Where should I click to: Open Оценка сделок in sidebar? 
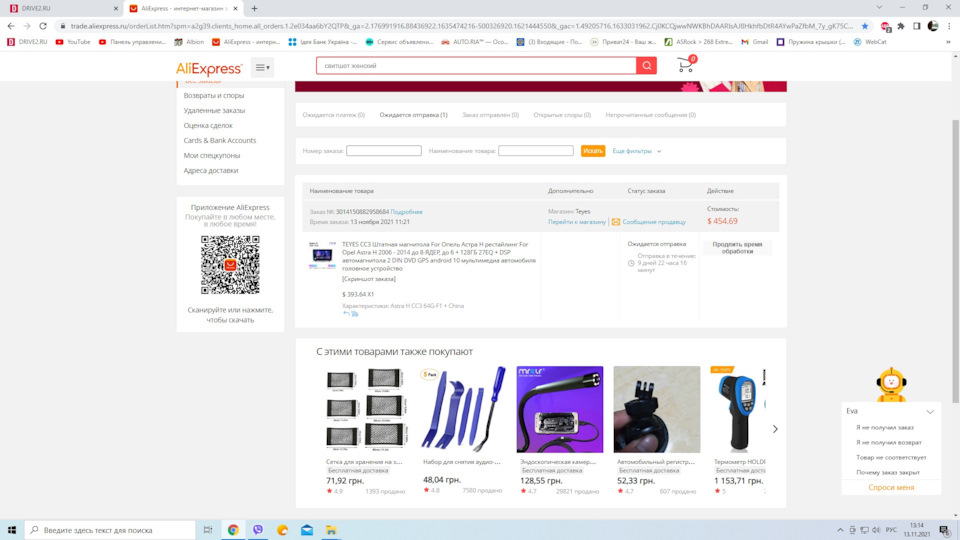click(208, 126)
